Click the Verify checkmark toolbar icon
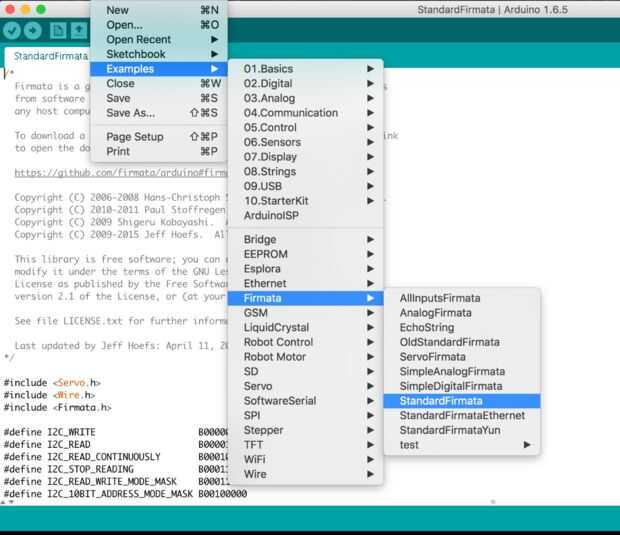The height and width of the screenshot is (535, 620). click(x=11, y=30)
